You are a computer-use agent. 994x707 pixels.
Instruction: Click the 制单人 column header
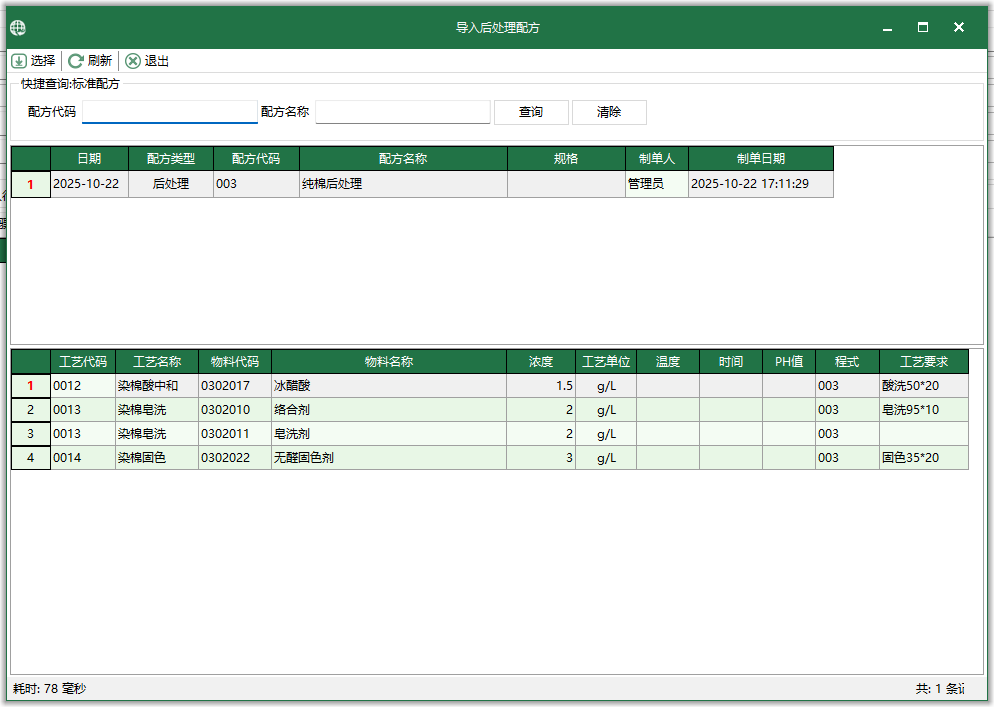pos(647,158)
